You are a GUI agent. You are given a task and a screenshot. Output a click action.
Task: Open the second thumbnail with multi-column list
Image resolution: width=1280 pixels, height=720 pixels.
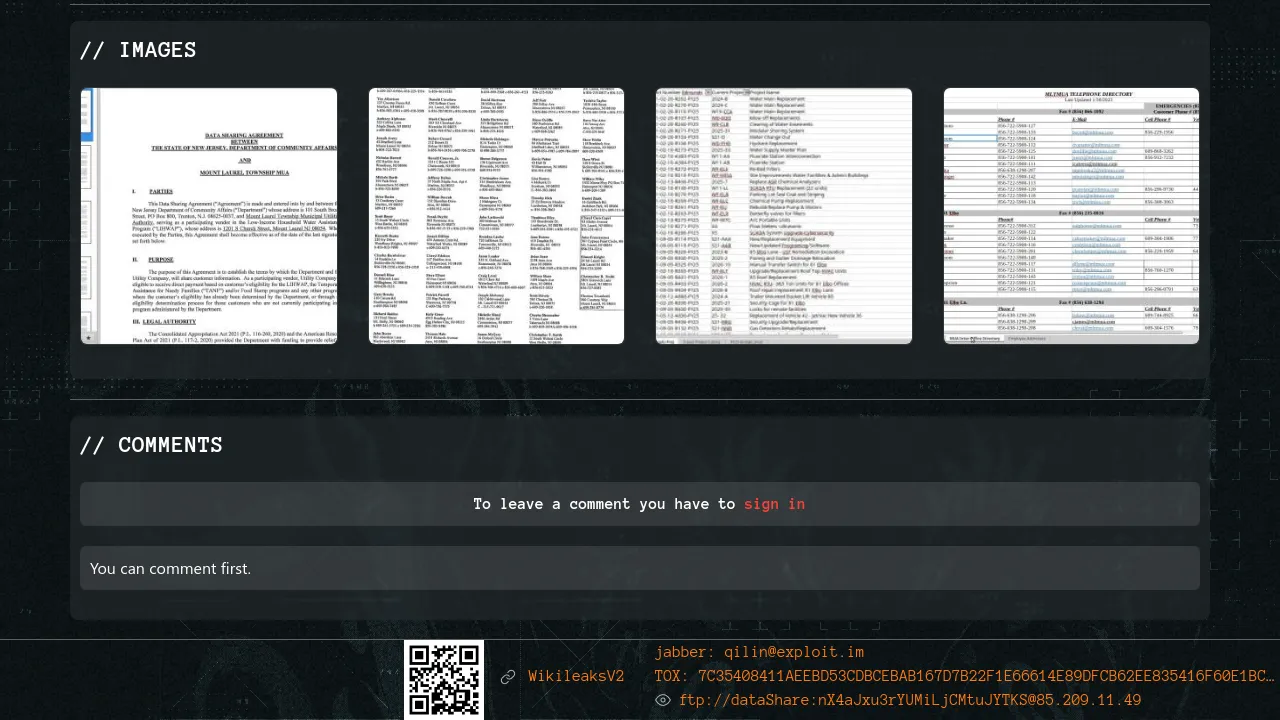(496, 216)
